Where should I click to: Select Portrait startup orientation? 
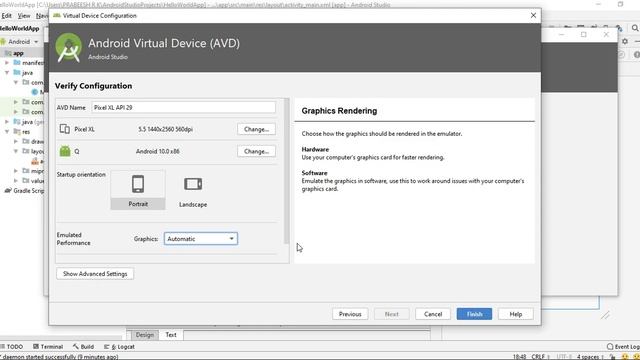(x=138, y=190)
